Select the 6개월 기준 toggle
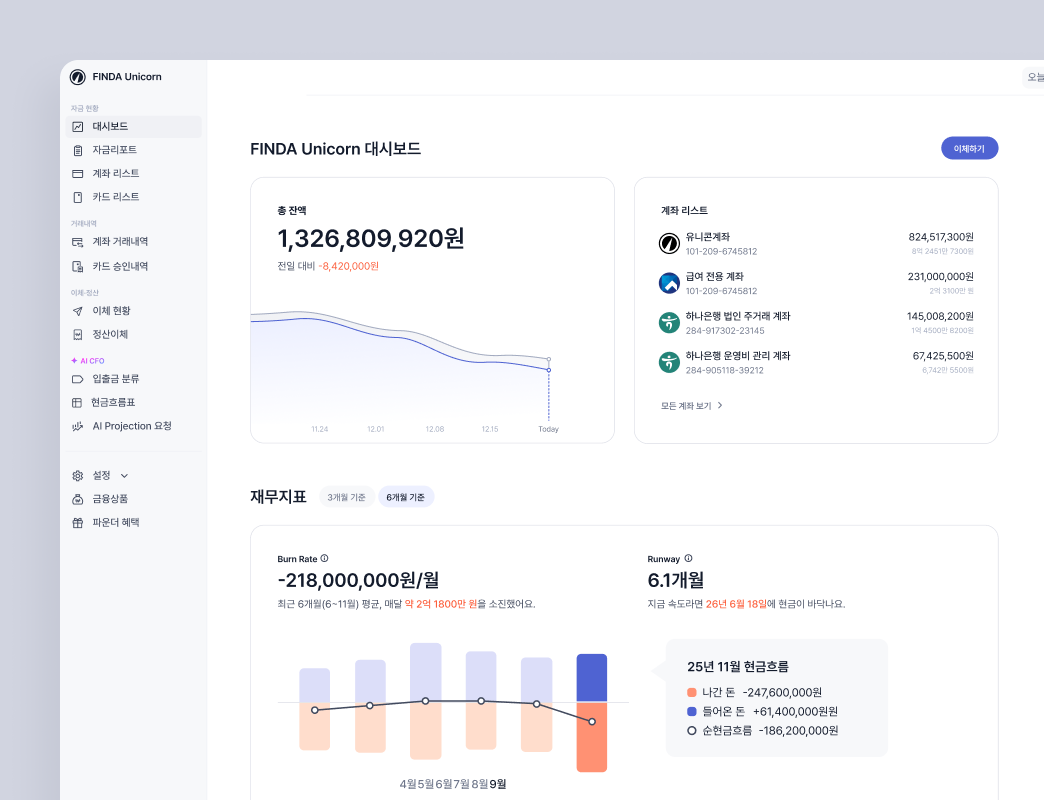 405,497
